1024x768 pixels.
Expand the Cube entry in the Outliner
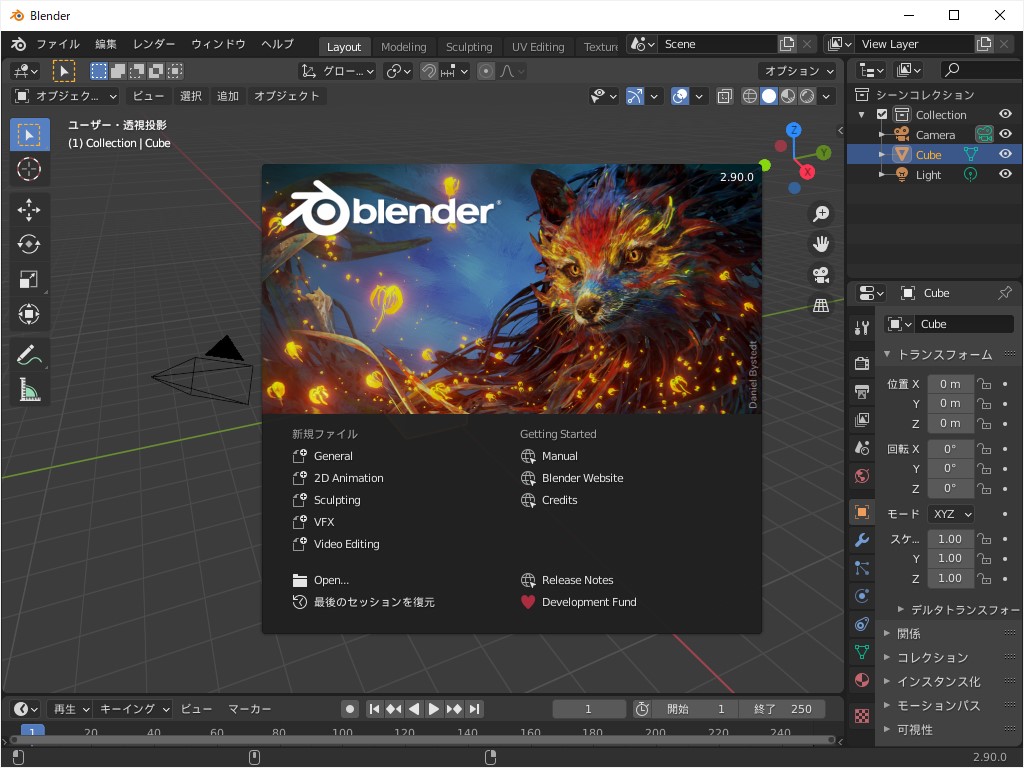coord(880,154)
